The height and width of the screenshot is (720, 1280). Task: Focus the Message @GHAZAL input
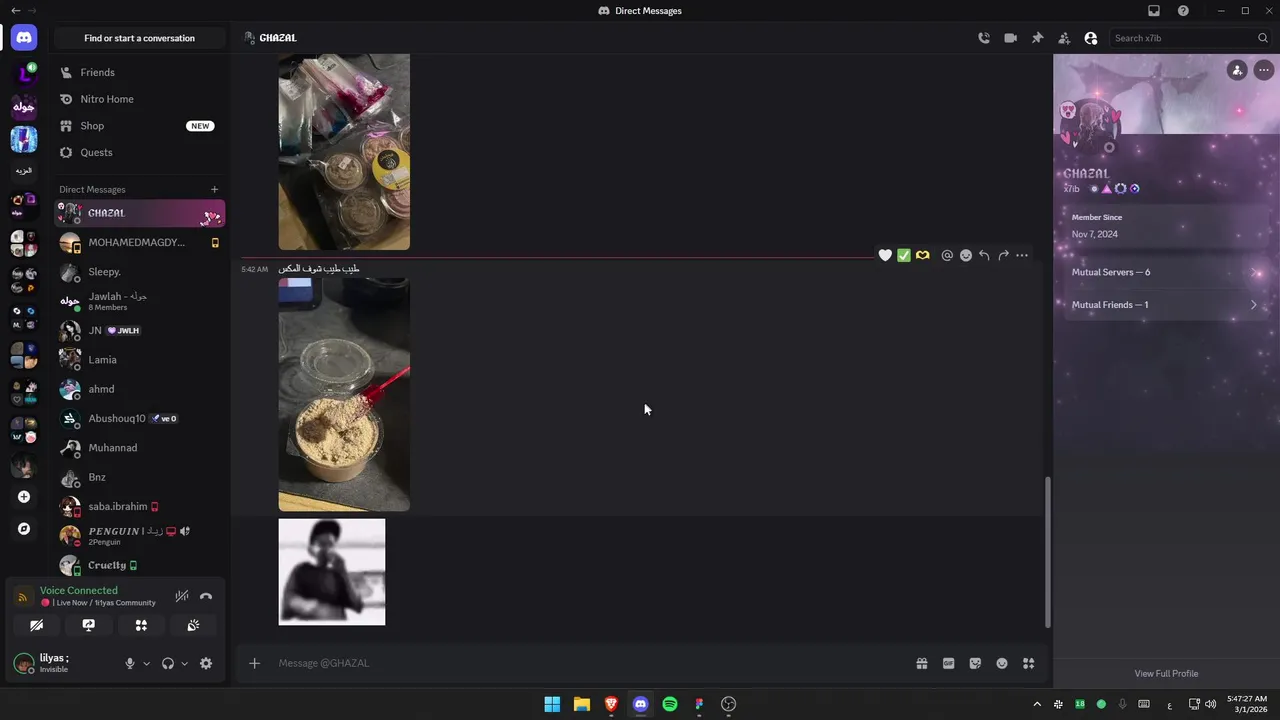590,663
